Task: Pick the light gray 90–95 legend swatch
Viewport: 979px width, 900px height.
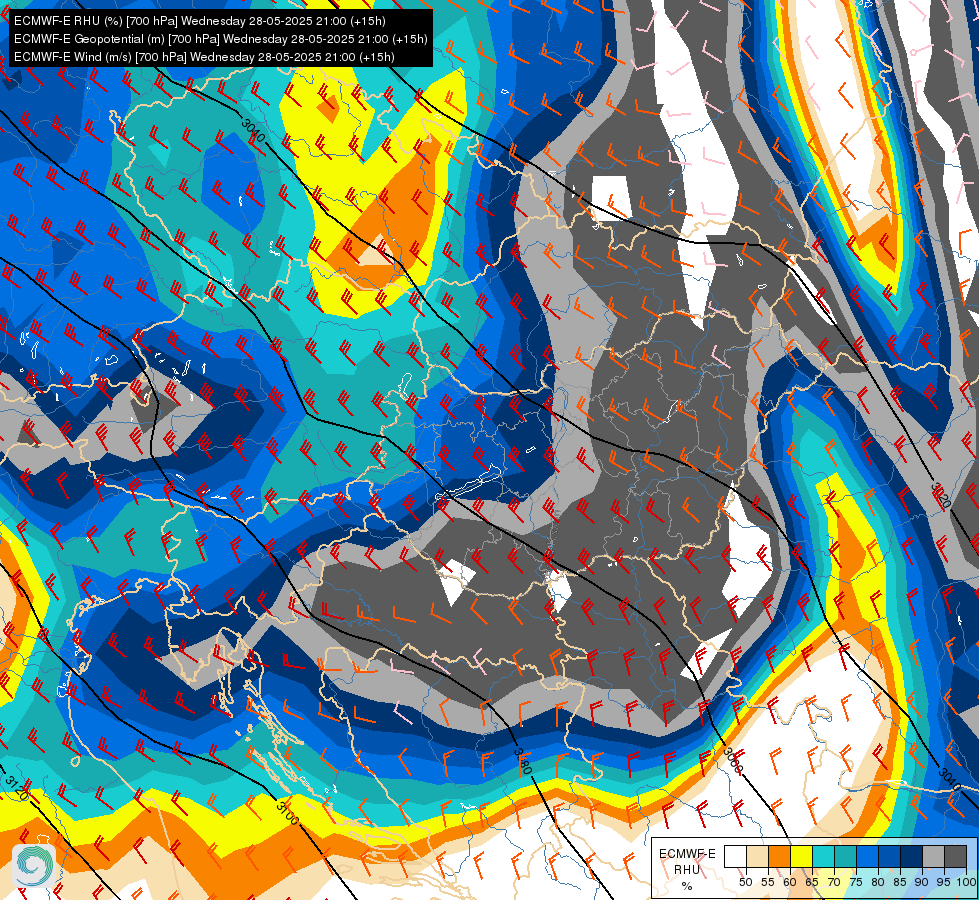Action: tap(932, 857)
